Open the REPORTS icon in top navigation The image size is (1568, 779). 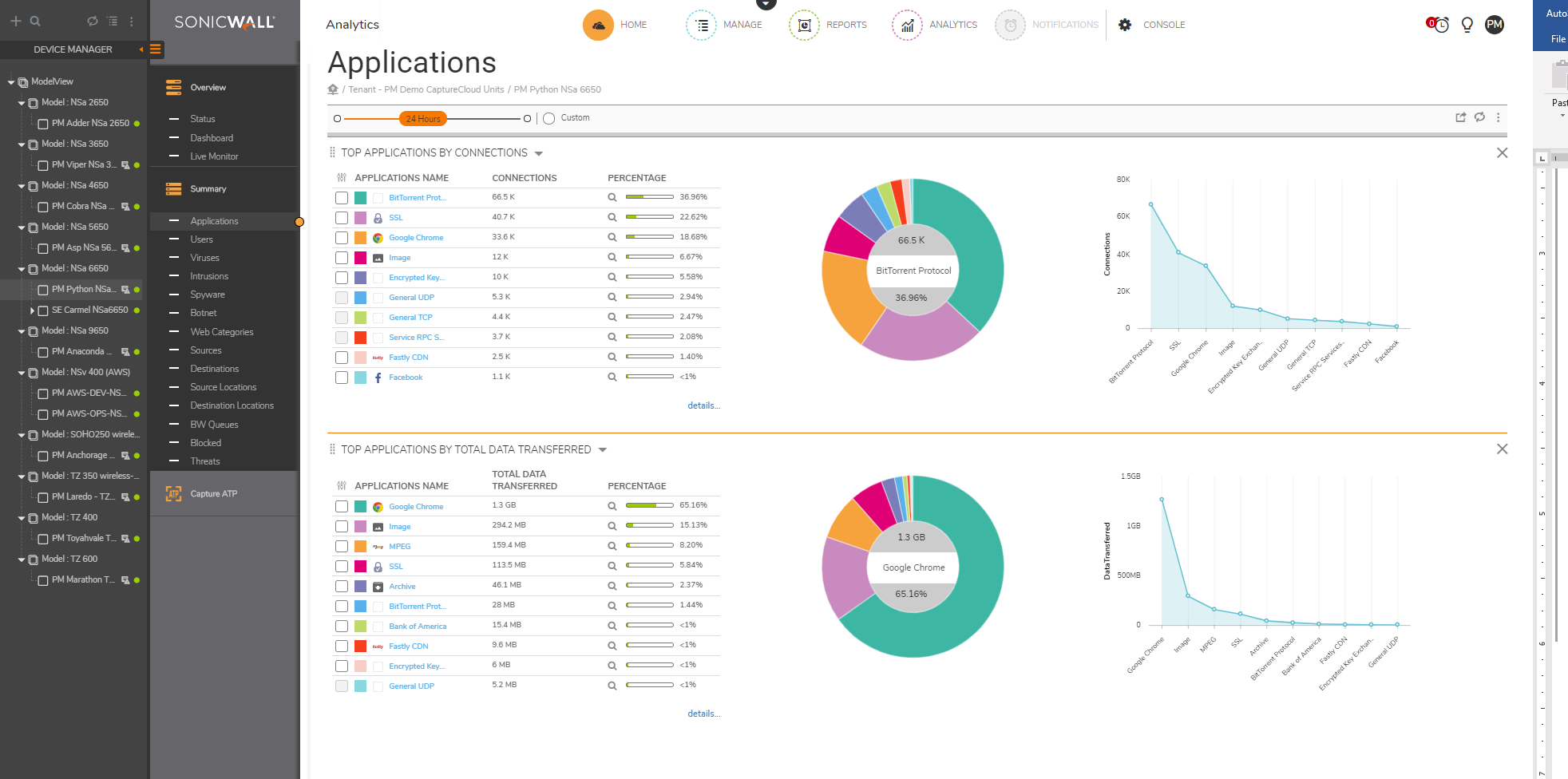(x=804, y=25)
